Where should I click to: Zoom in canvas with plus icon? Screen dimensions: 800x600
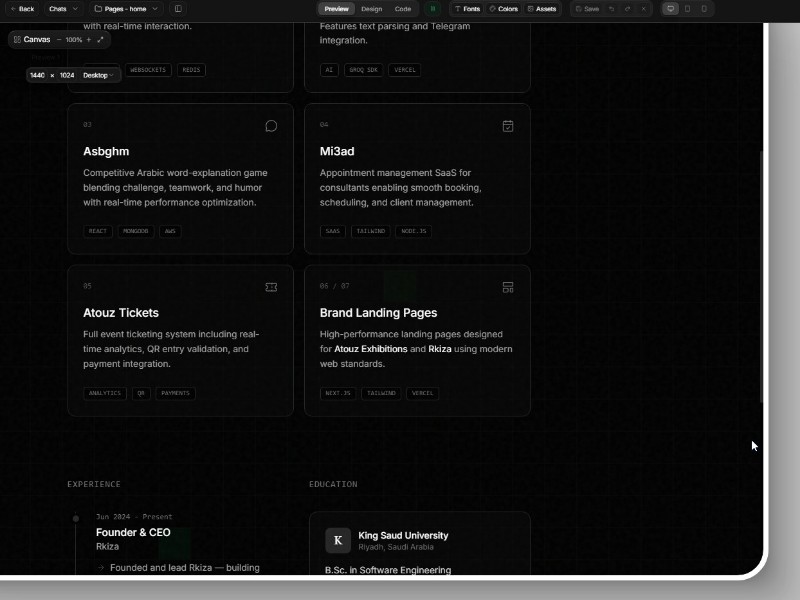(x=89, y=39)
